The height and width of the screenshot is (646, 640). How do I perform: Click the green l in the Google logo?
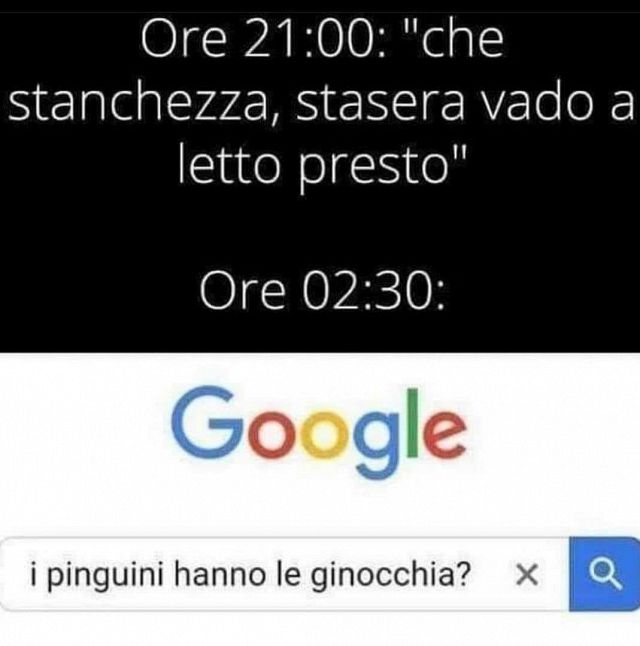[413, 423]
